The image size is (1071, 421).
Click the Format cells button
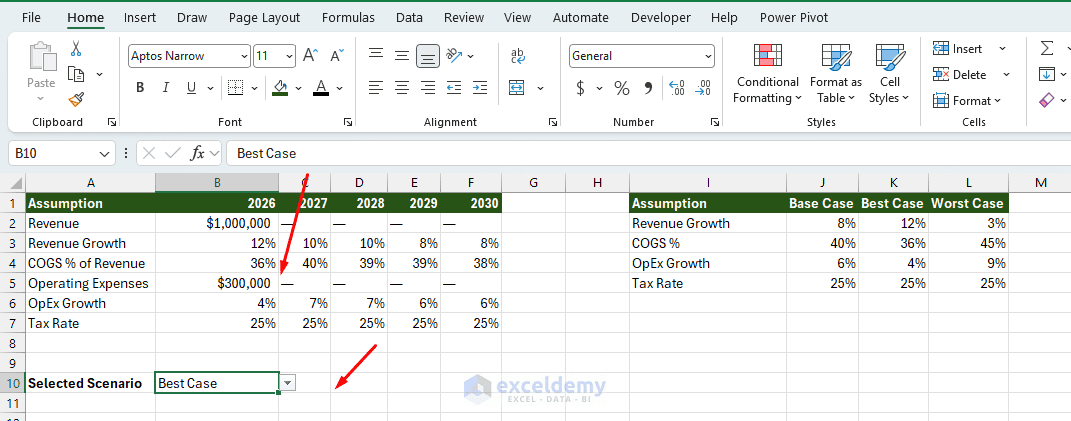[x=968, y=100]
